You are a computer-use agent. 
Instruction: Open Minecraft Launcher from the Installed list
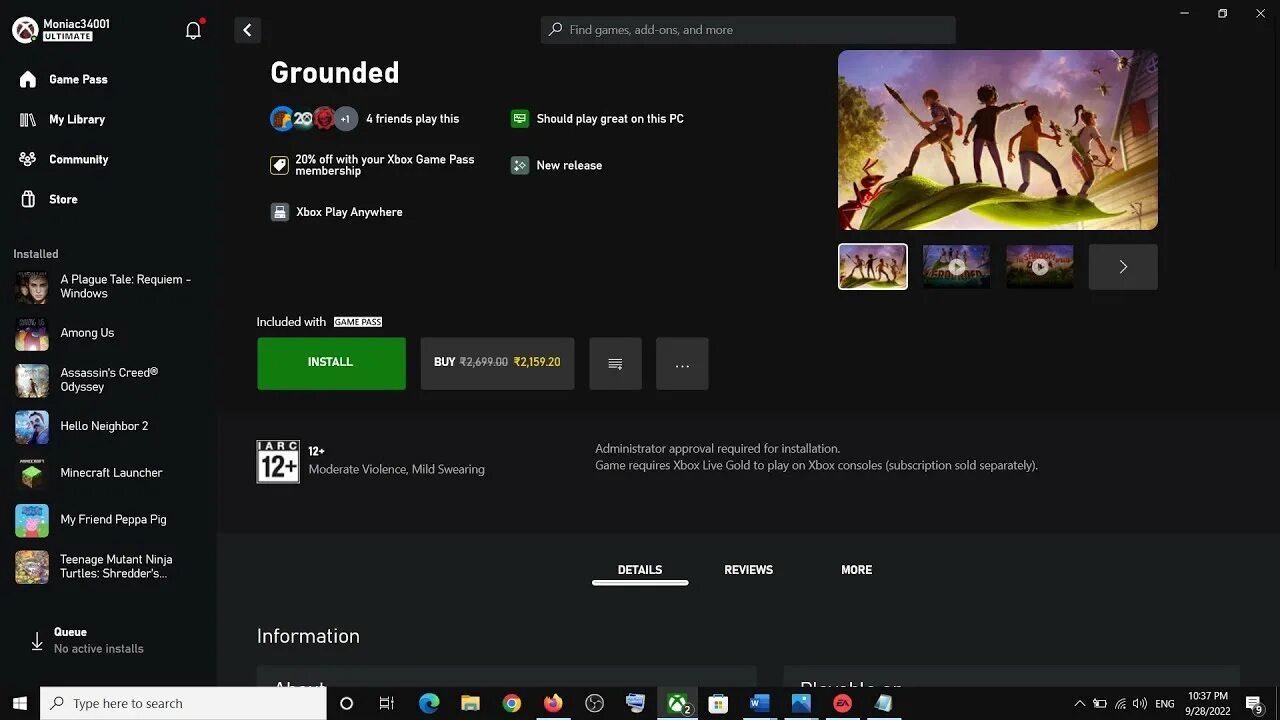coord(111,472)
